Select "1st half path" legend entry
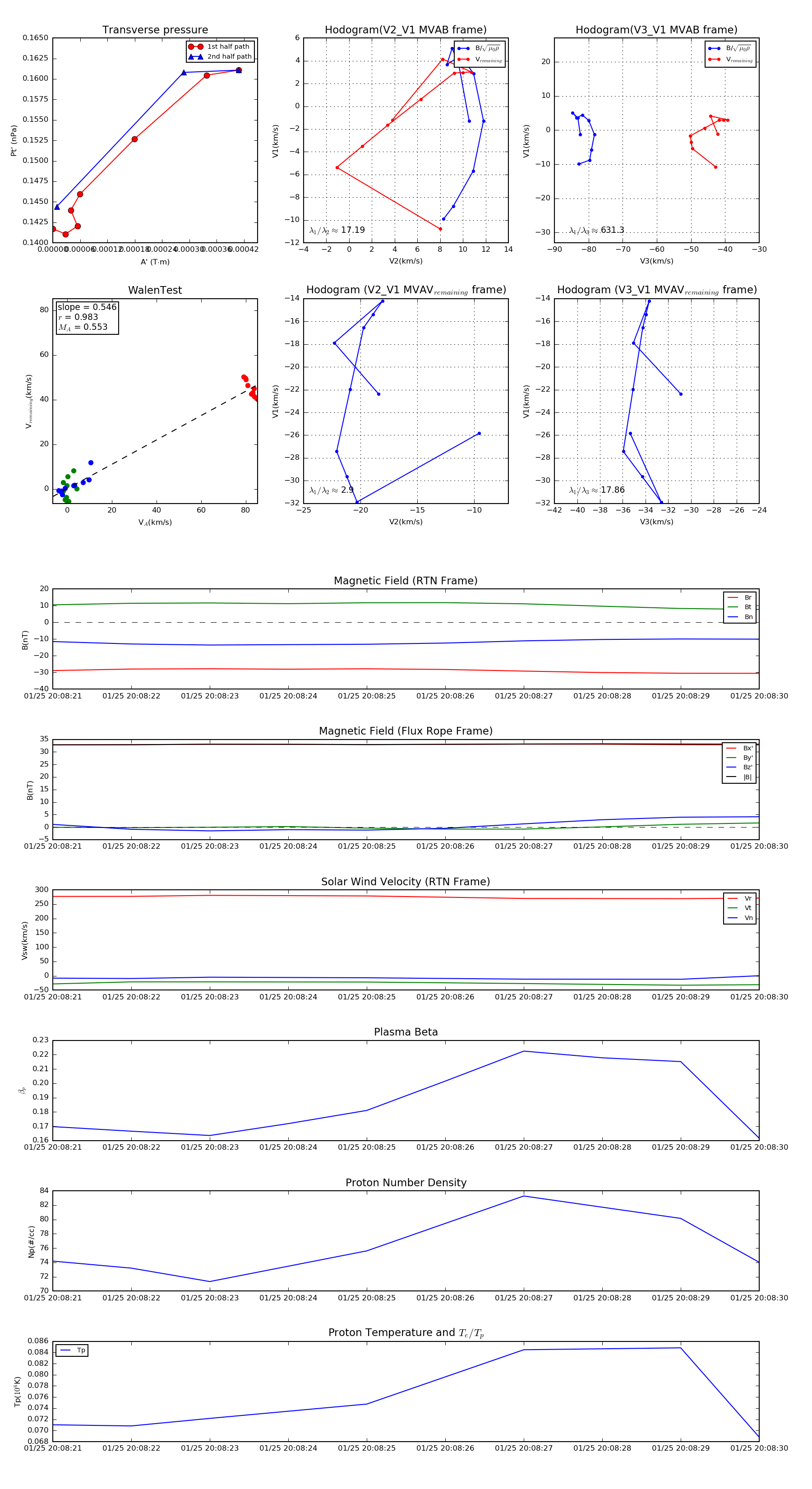Screen dimensions: 812x1489 220,47
